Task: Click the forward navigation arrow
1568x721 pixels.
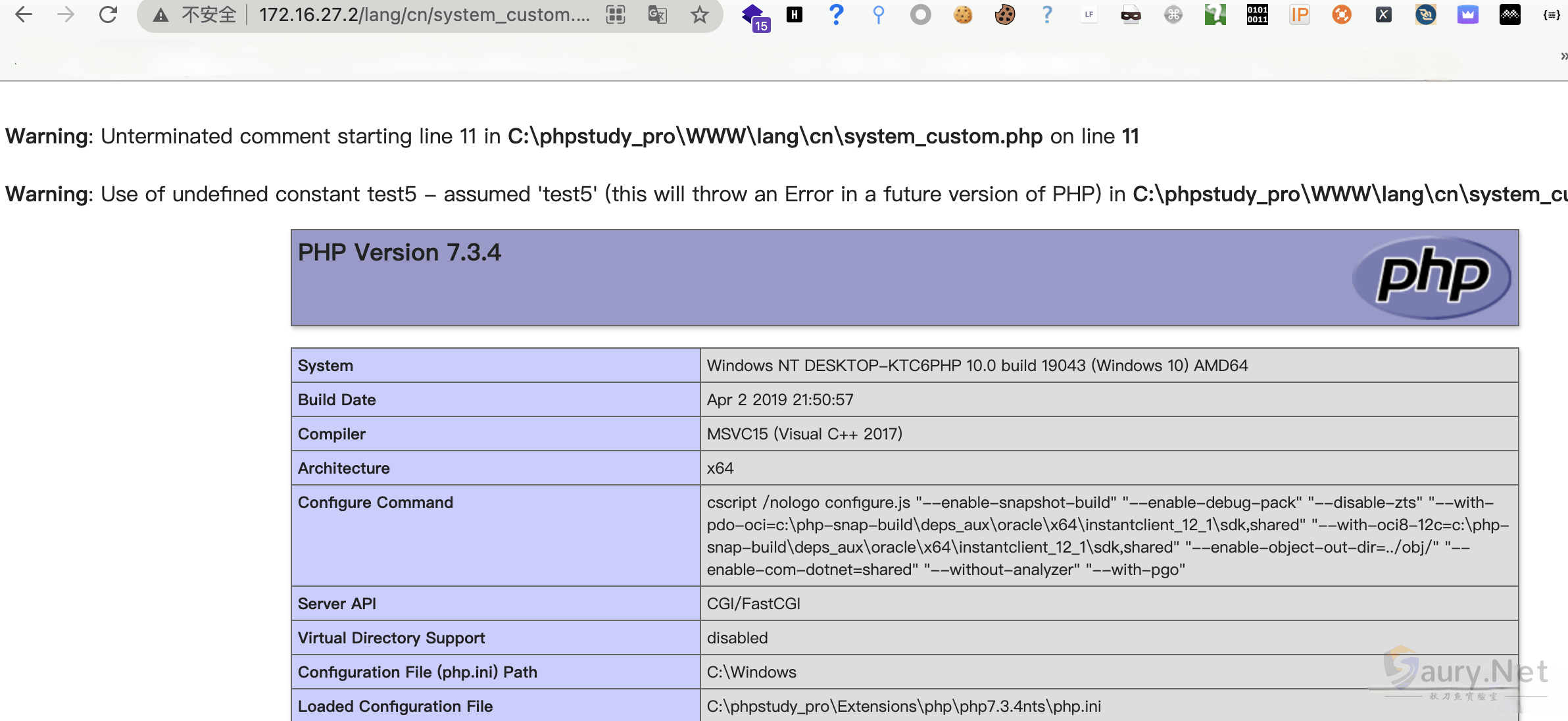Action: click(65, 14)
